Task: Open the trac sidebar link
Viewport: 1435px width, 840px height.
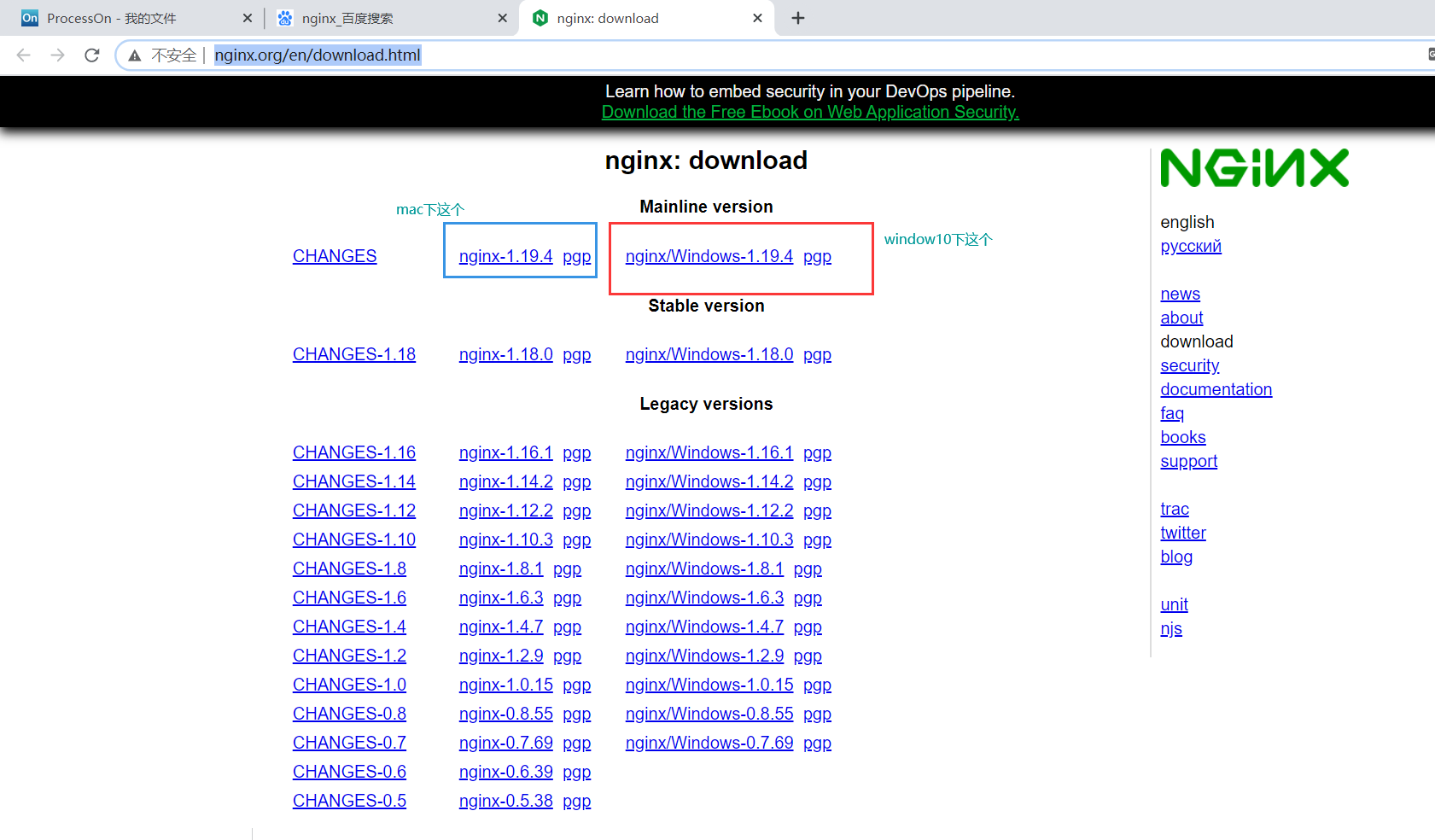Action: pos(1175,509)
